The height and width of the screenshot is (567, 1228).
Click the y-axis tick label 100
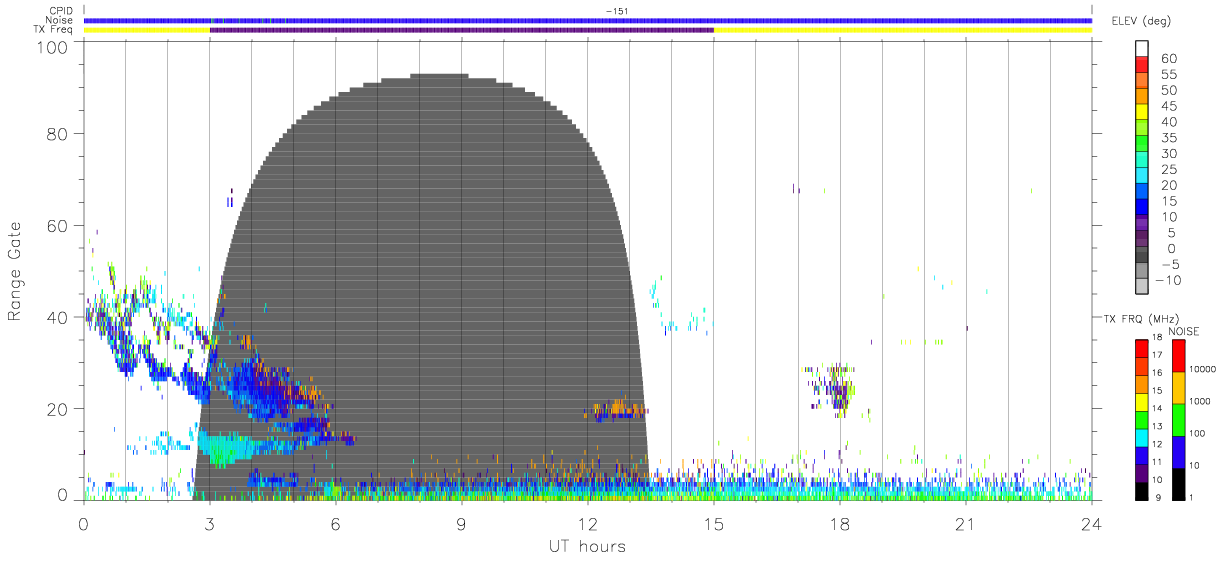click(54, 47)
